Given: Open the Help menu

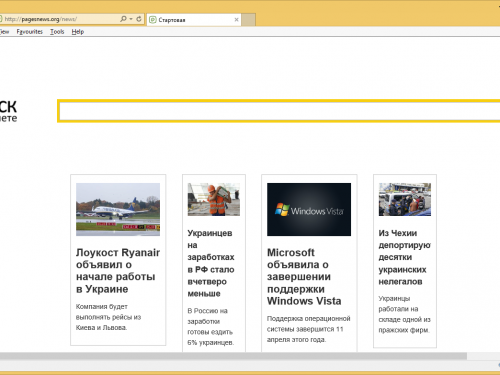Looking at the screenshot, I should tap(78, 32).
